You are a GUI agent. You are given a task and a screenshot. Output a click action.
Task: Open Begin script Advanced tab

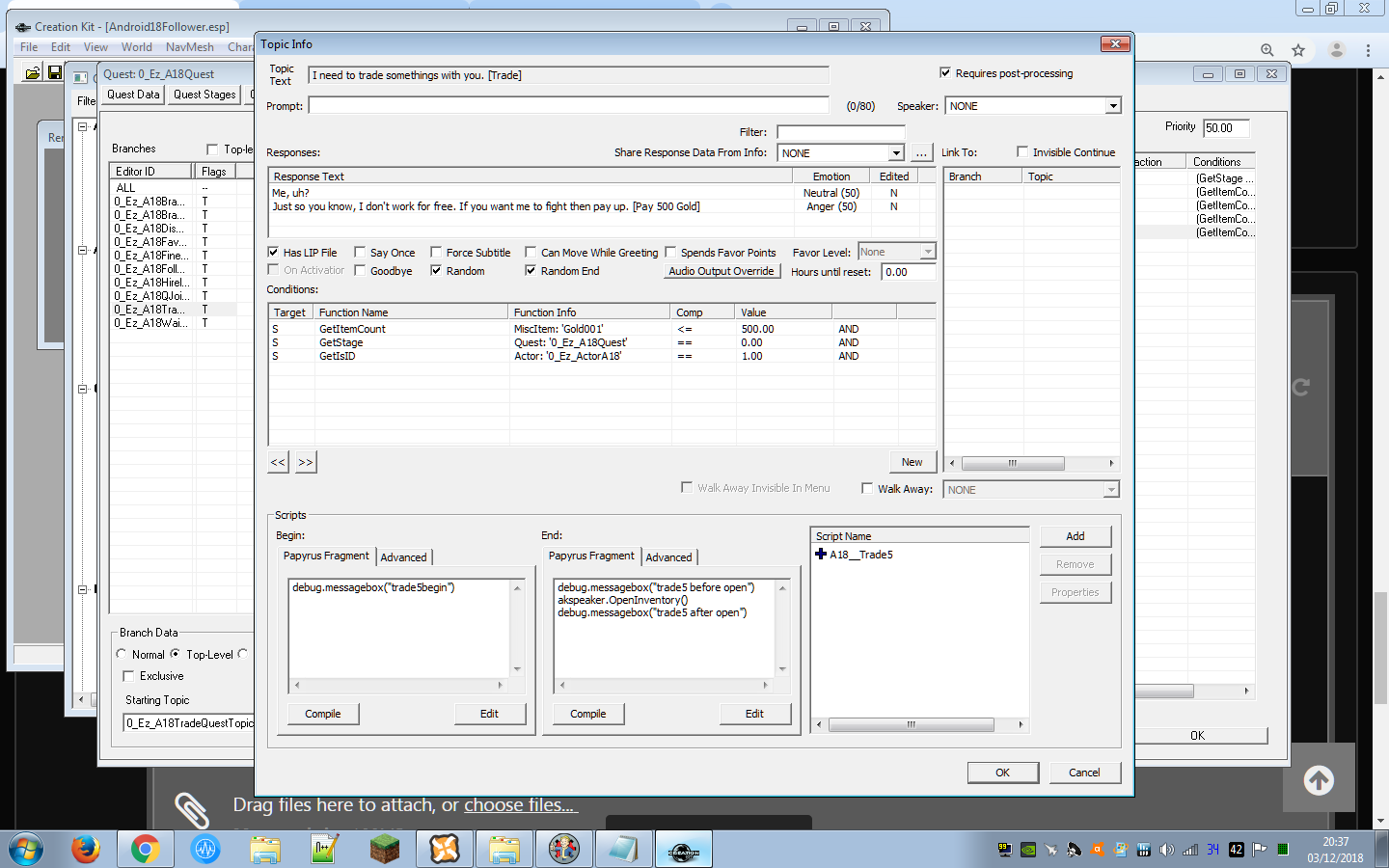(x=403, y=557)
